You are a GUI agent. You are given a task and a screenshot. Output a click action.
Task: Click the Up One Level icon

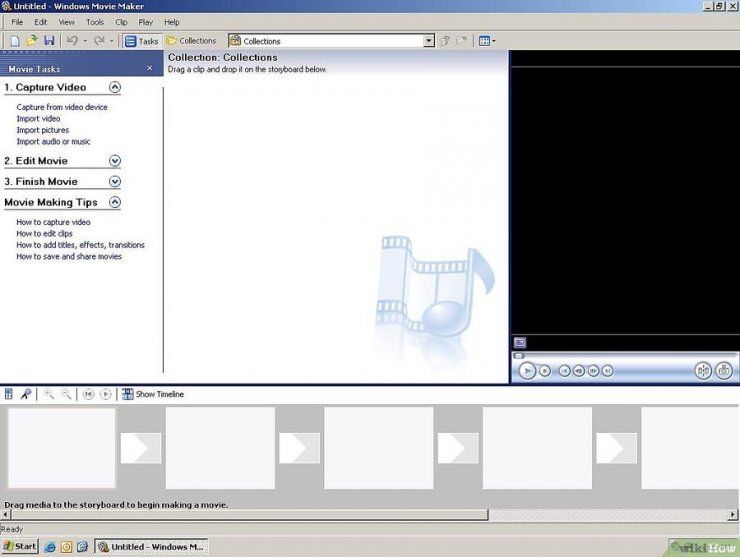tap(445, 41)
